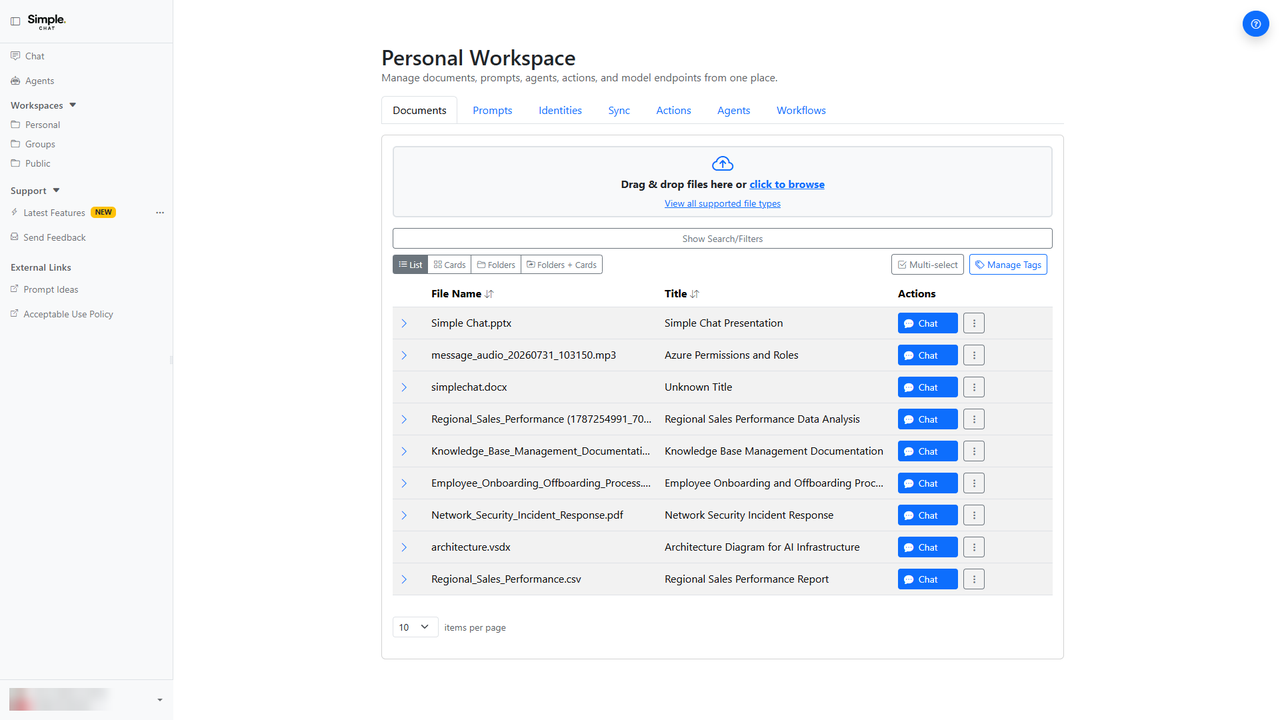Screen dimensions: 1280x720
Task: Switch to the Actions tab
Action: 673,110
